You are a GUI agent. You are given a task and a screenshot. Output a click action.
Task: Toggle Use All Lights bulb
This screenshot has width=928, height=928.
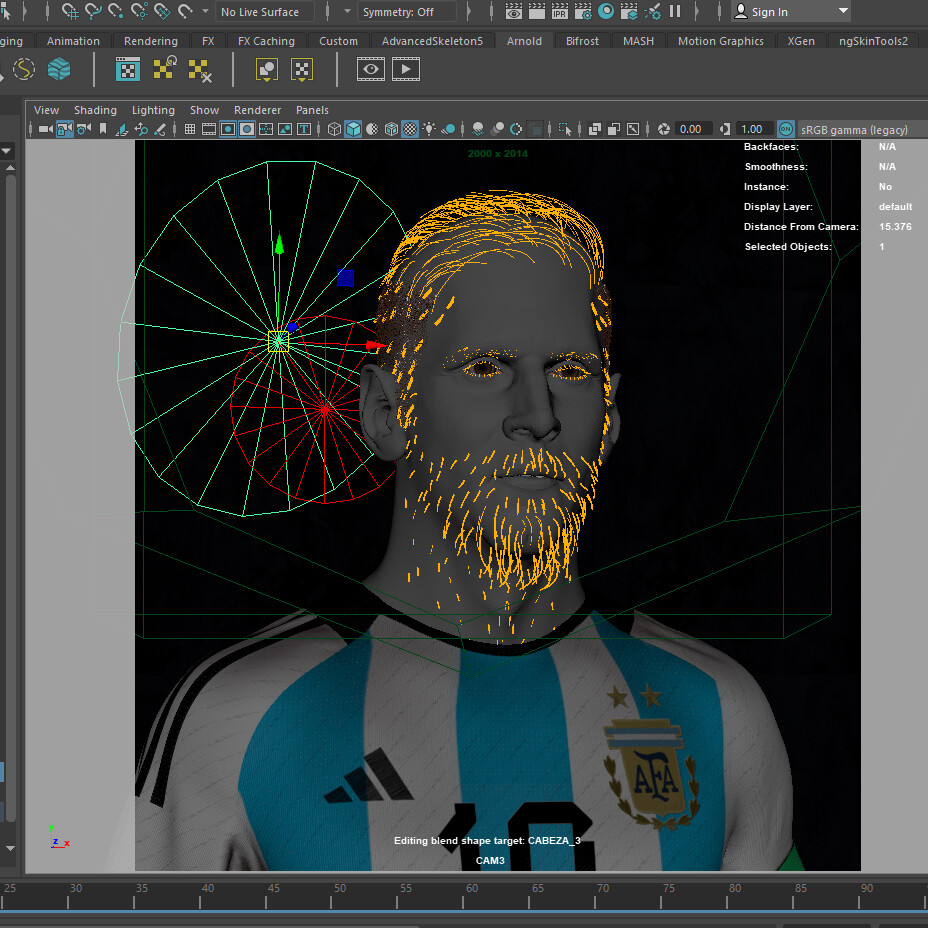429,129
